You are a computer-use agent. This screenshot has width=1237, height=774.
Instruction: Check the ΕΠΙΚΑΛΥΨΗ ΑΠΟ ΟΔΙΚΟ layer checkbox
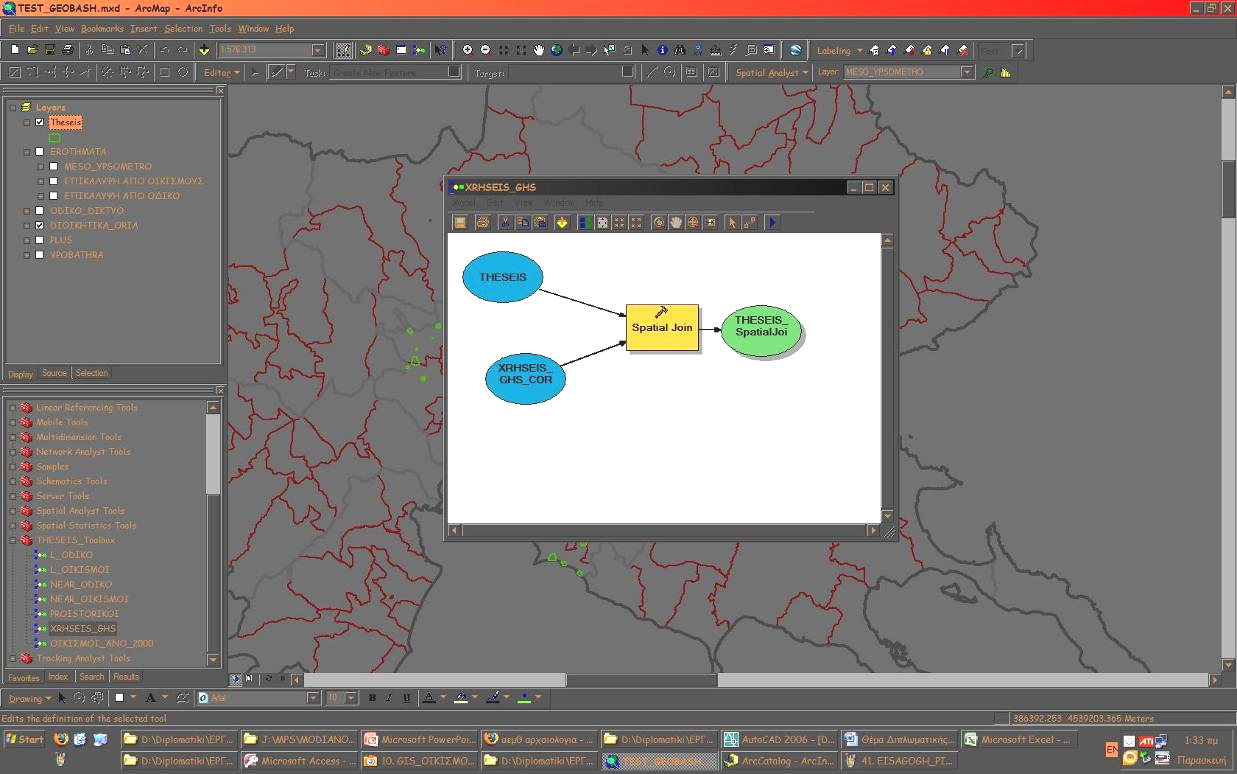pos(53,196)
